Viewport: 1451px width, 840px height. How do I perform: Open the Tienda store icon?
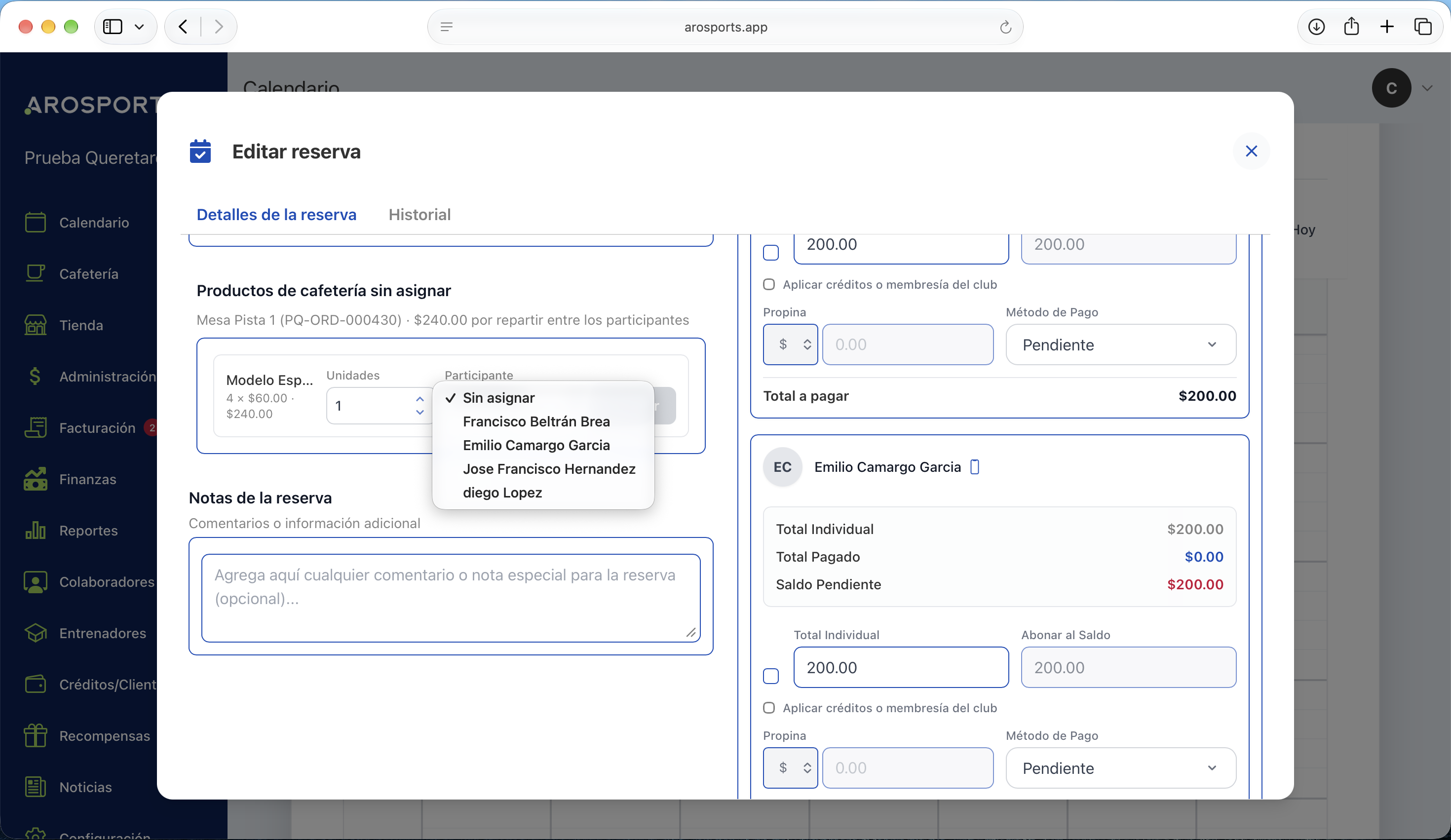pos(35,325)
